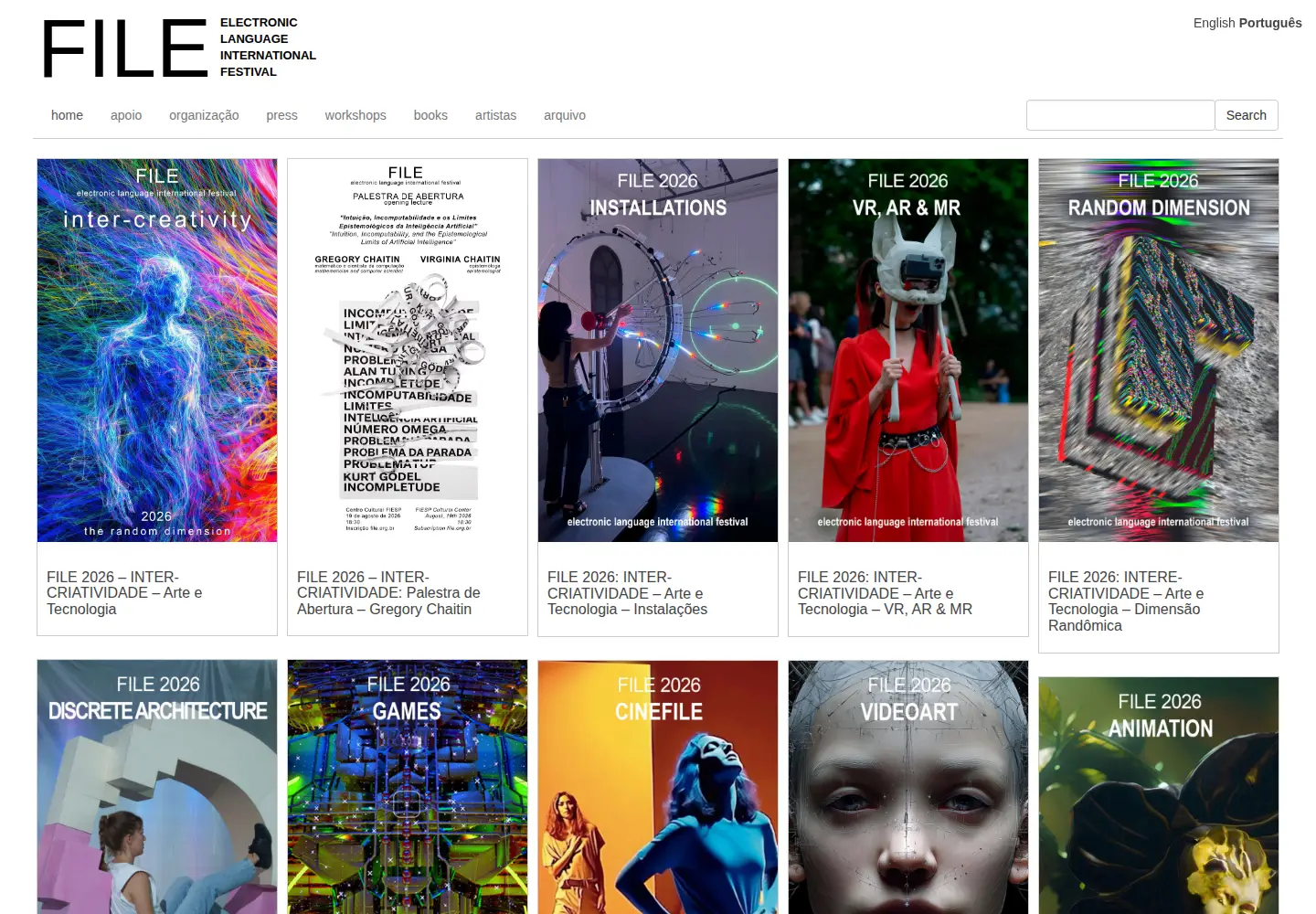This screenshot has height=914, width=1316.
Task: Open the Random Dimension poster image
Action: coord(1159,350)
